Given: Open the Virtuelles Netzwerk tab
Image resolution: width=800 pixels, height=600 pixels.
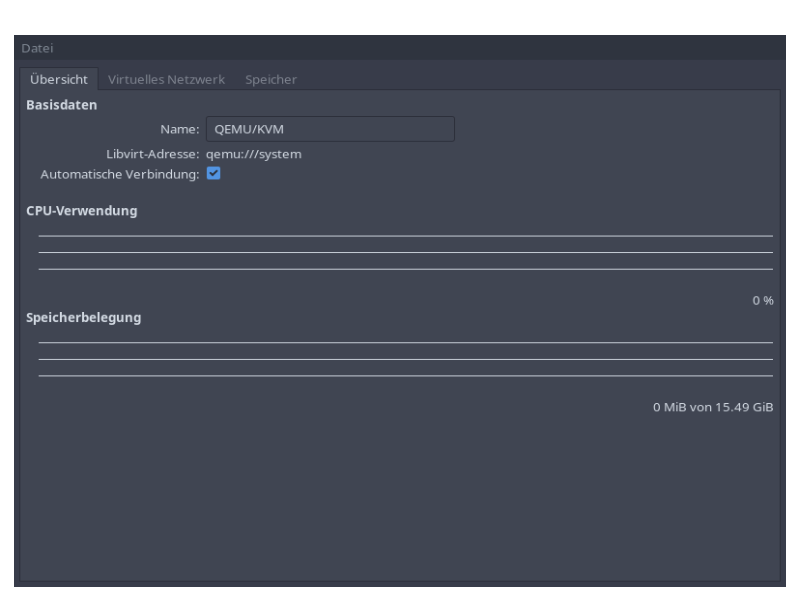Looking at the screenshot, I should click(166, 79).
